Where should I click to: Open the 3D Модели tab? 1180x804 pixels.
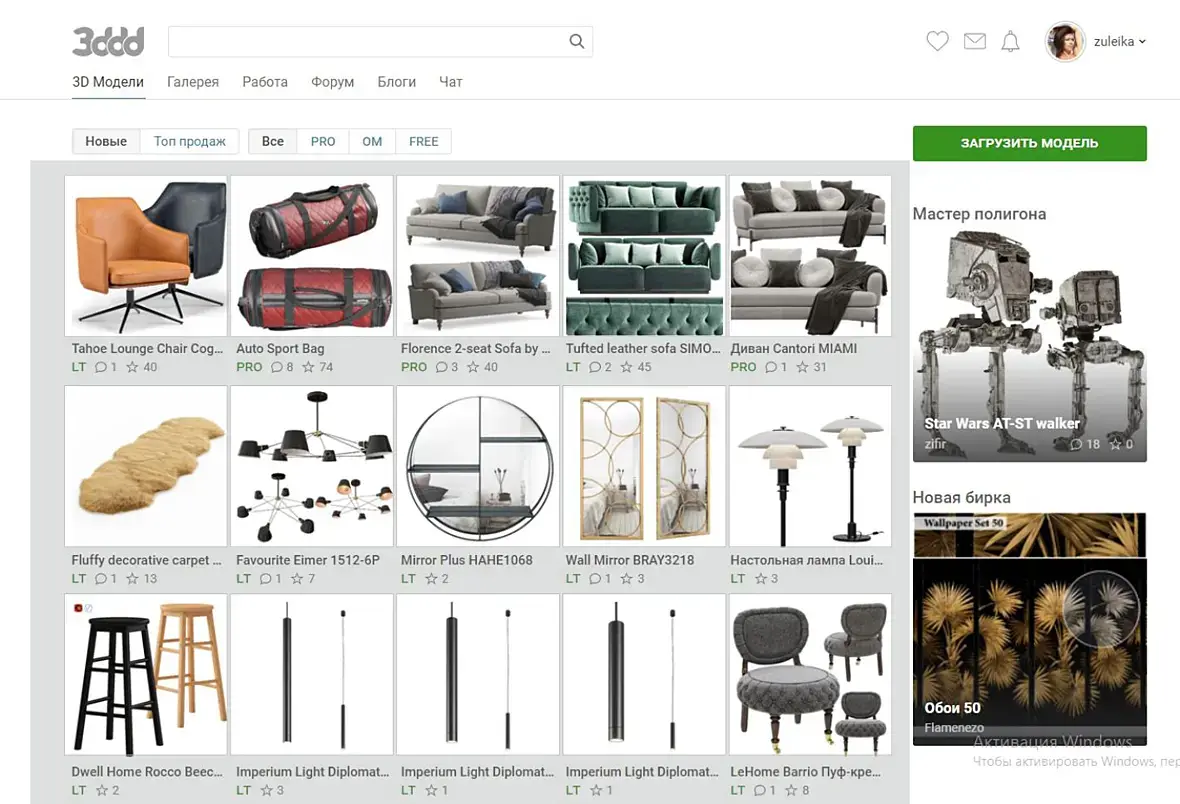click(108, 82)
